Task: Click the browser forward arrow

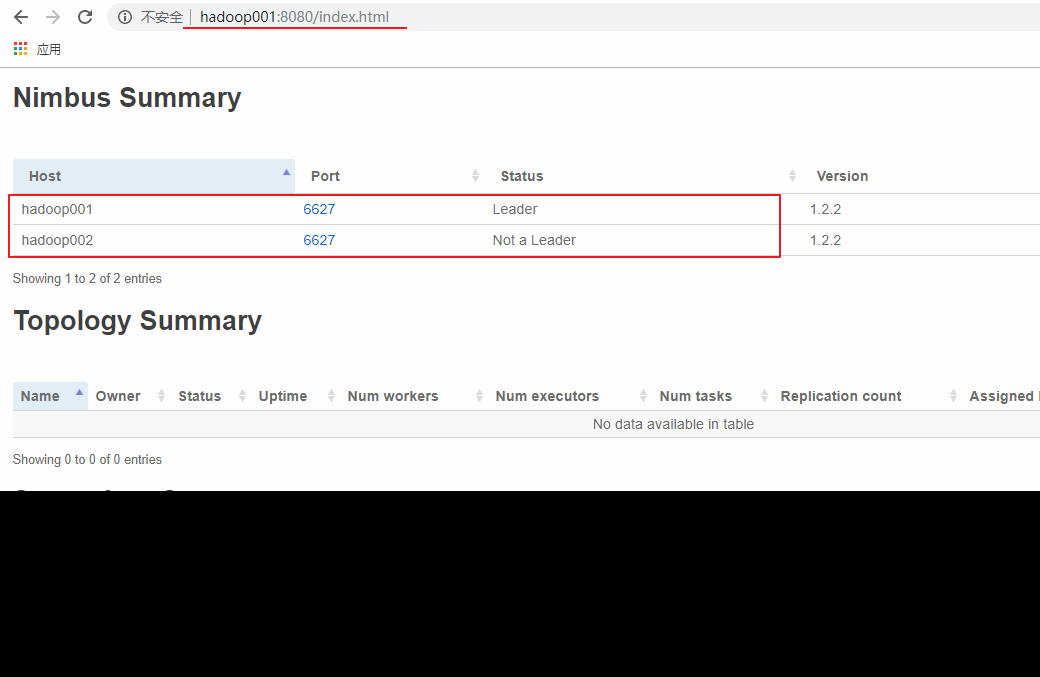Action: coord(53,17)
